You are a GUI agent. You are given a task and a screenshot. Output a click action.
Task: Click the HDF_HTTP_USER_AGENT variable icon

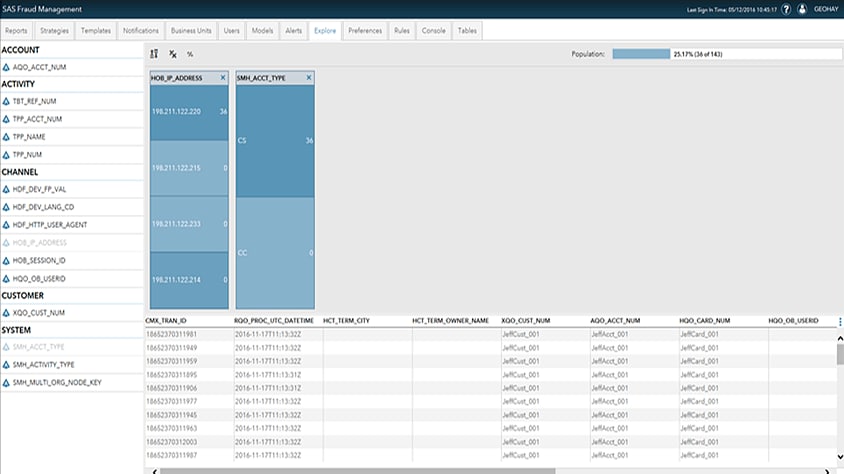click(x=6, y=225)
